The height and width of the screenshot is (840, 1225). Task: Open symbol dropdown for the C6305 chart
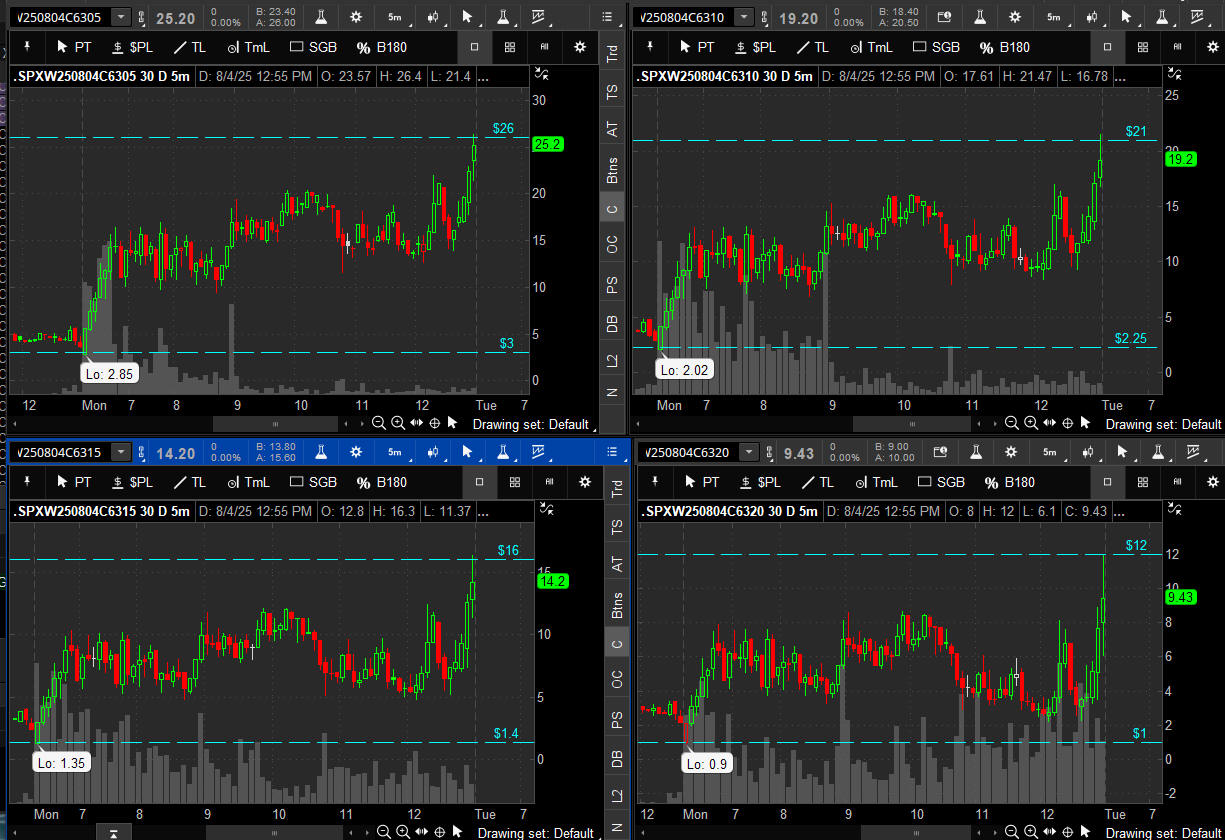coord(120,17)
